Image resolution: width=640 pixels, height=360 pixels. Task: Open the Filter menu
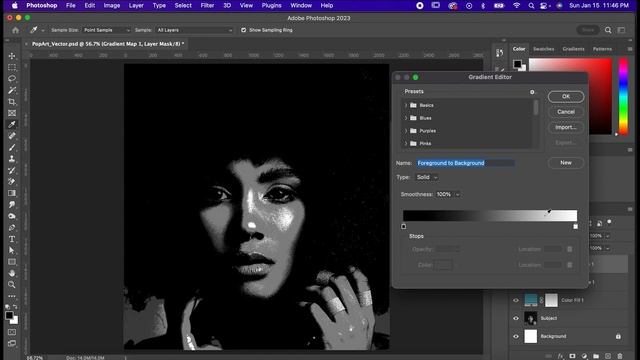pos(207,6)
